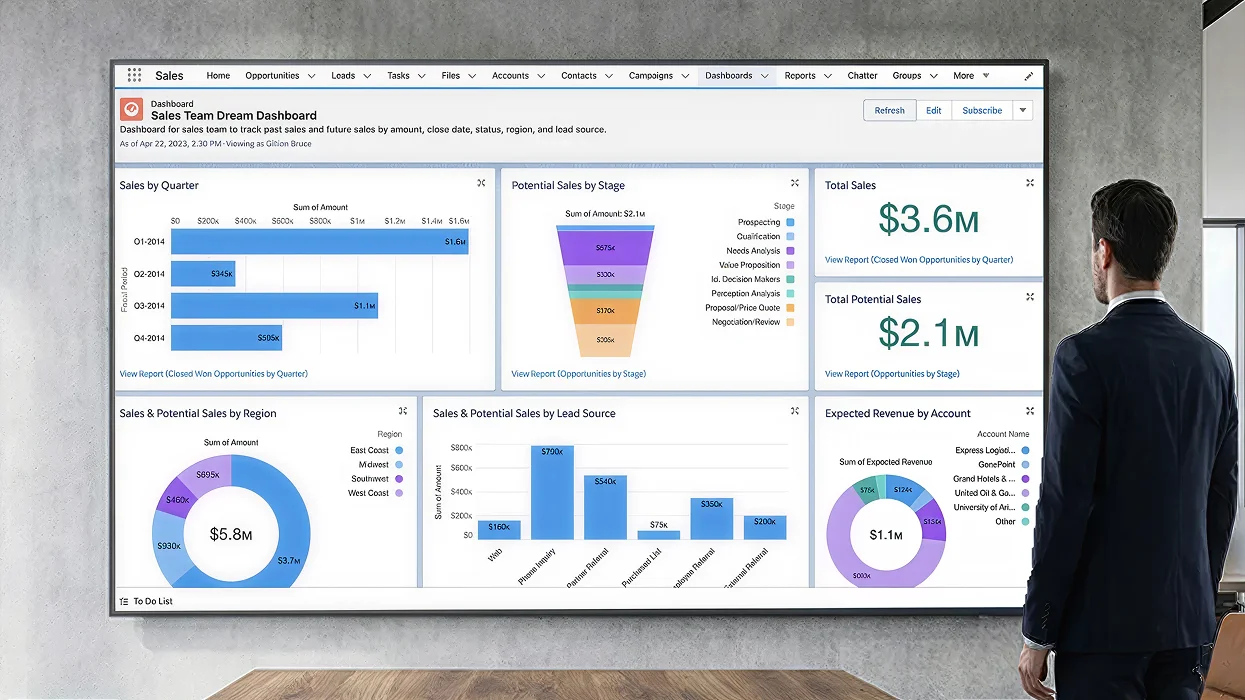The width and height of the screenshot is (1245, 700).
Task: Click the orange dashboard gauge icon
Action: 131,109
